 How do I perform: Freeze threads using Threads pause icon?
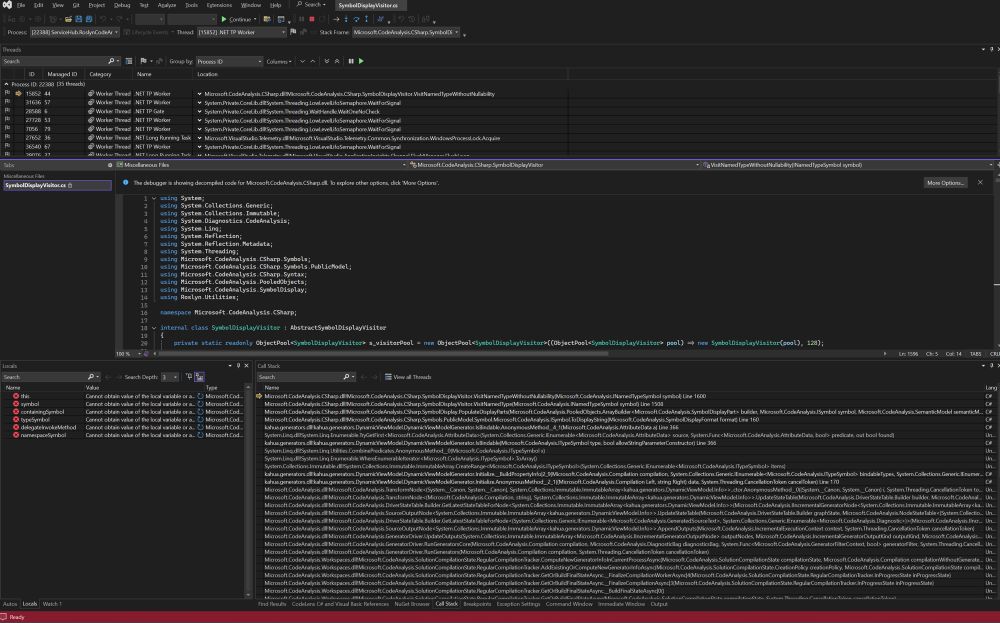pos(351,61)
